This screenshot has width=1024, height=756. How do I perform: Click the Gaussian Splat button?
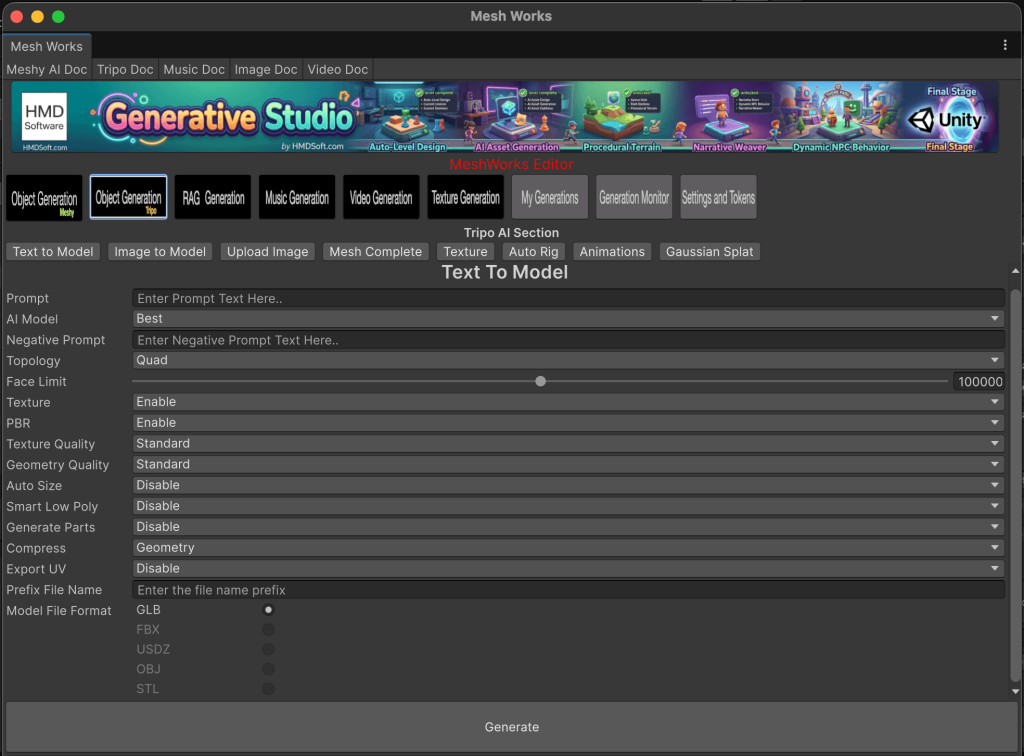(709, 252)
